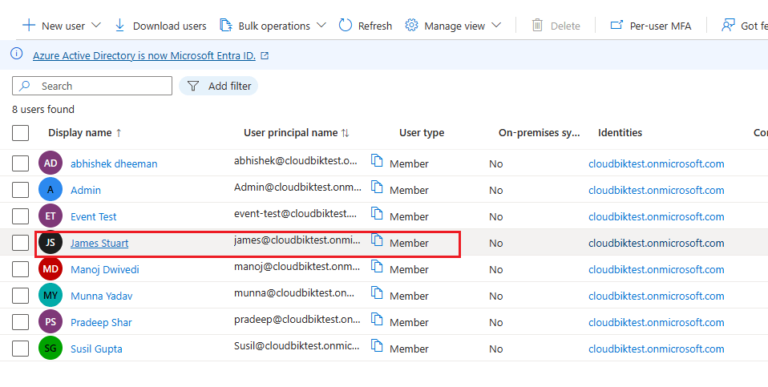Select the checkbox for Susil Gupta
This screenshot has width=768, height=387.
click(21, 348)
